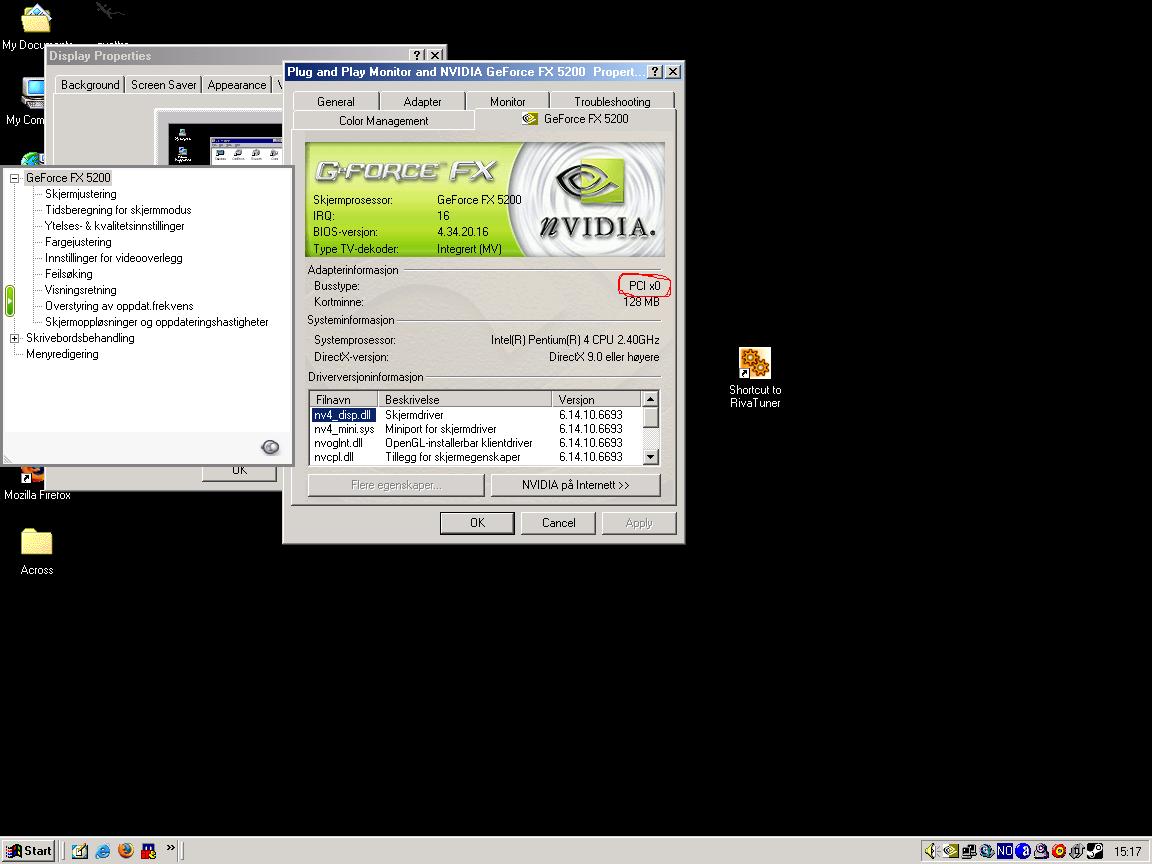
Task: Click the NVIDIA menu pin button in the tree panel
Action: [x=270, y=447]
